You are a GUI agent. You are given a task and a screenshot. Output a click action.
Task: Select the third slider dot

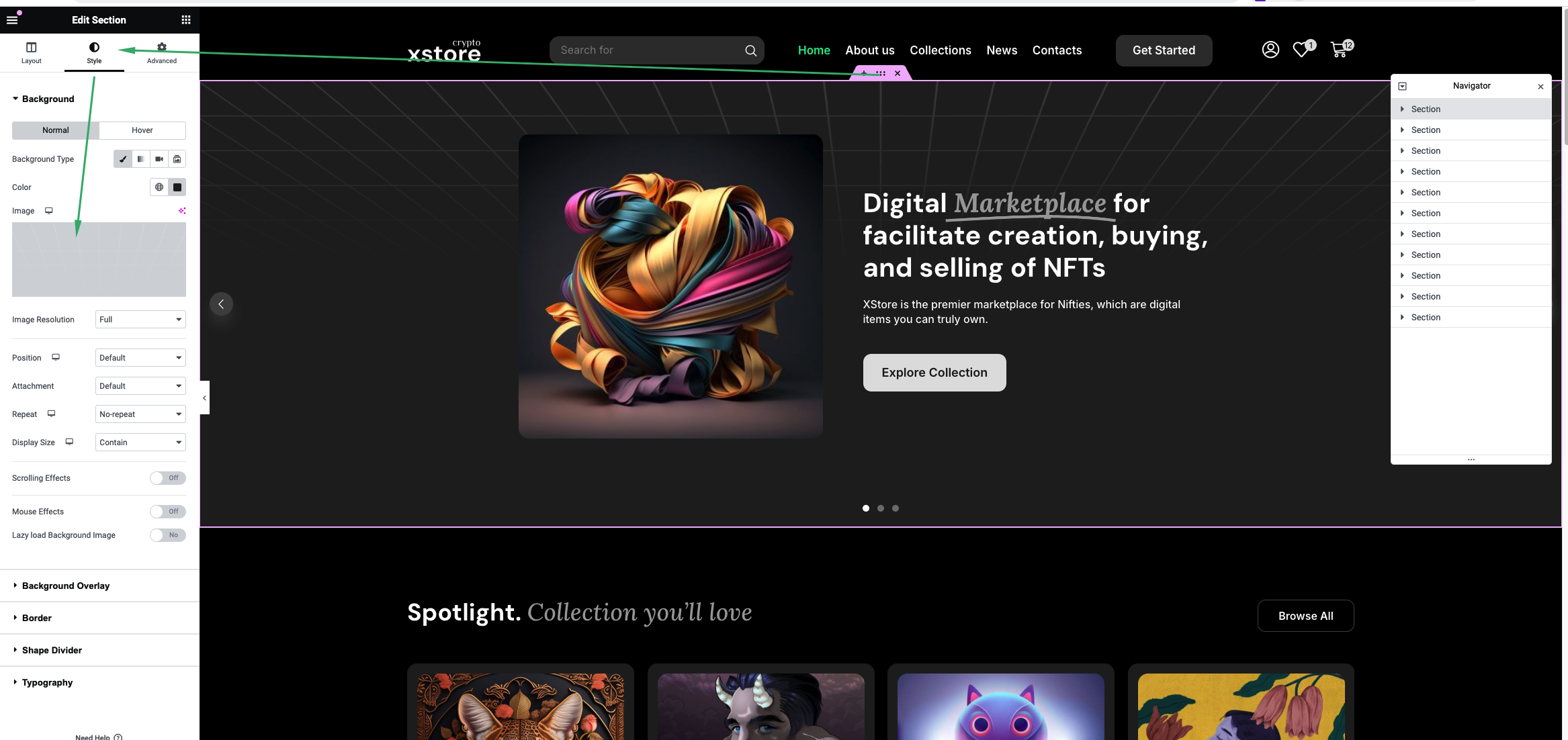[896, 508]
